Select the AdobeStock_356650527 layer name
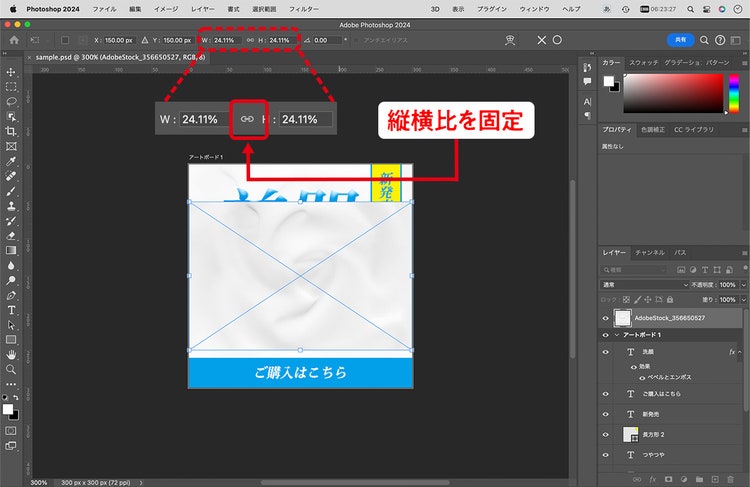 coord(670,318)
